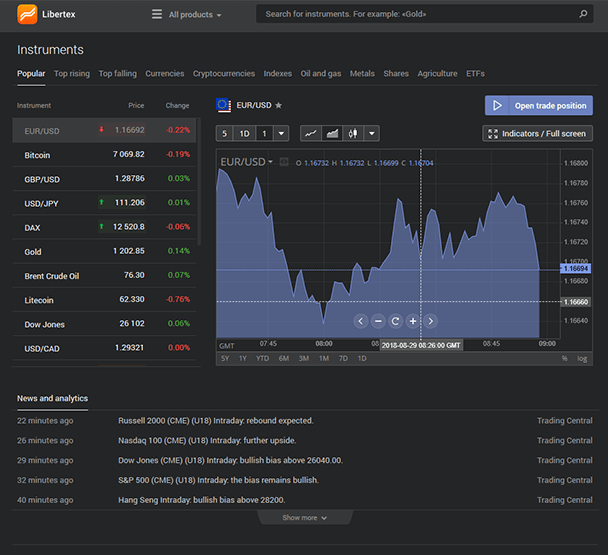Click the play icon on Open trade position
Image resolution: width=608 pixels, height=555 pixels.
pyautogui.click(x=497, y=105)
